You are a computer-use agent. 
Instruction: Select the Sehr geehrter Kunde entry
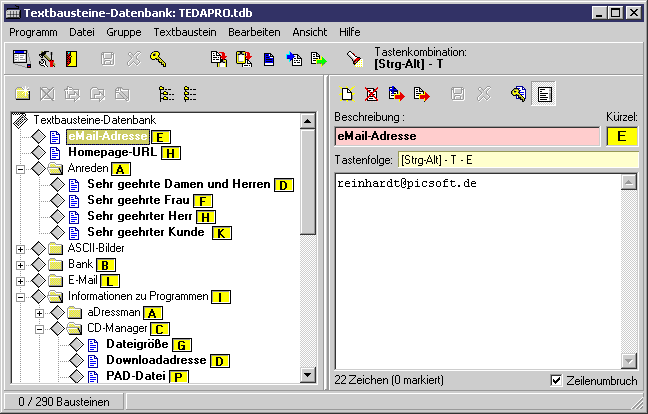point(145,232)
